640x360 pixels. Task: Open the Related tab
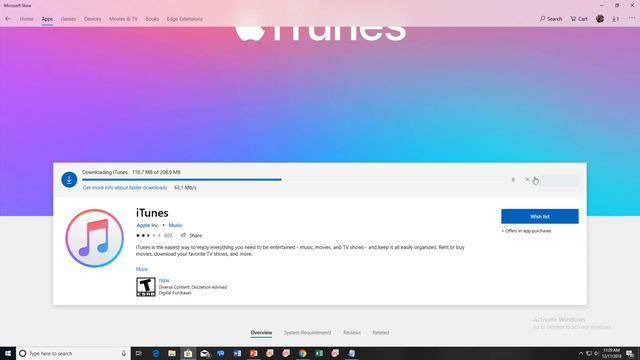[381, 333]
